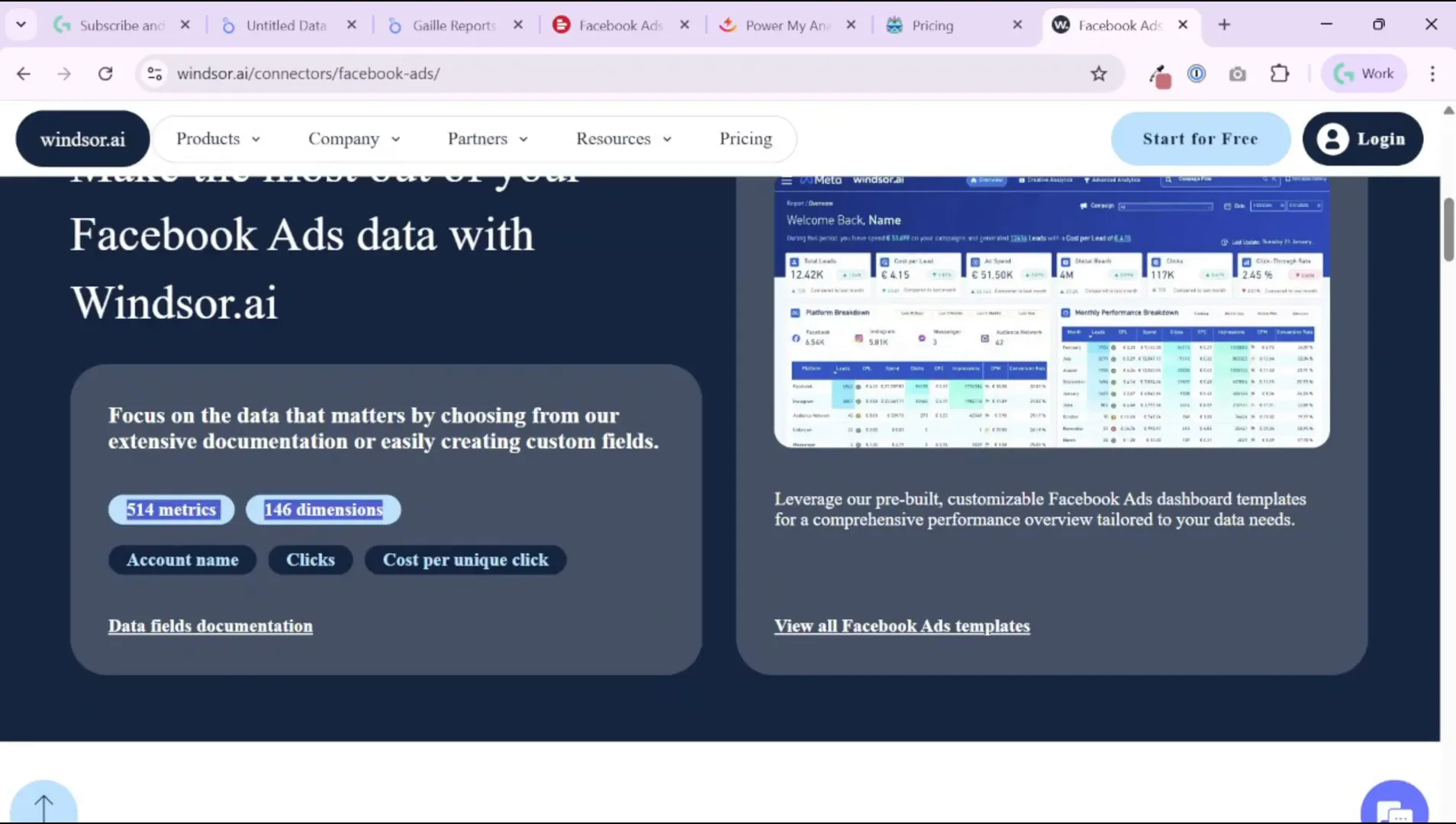
Task: Open Data fields documentation link
Action: [x=210, y=626]
